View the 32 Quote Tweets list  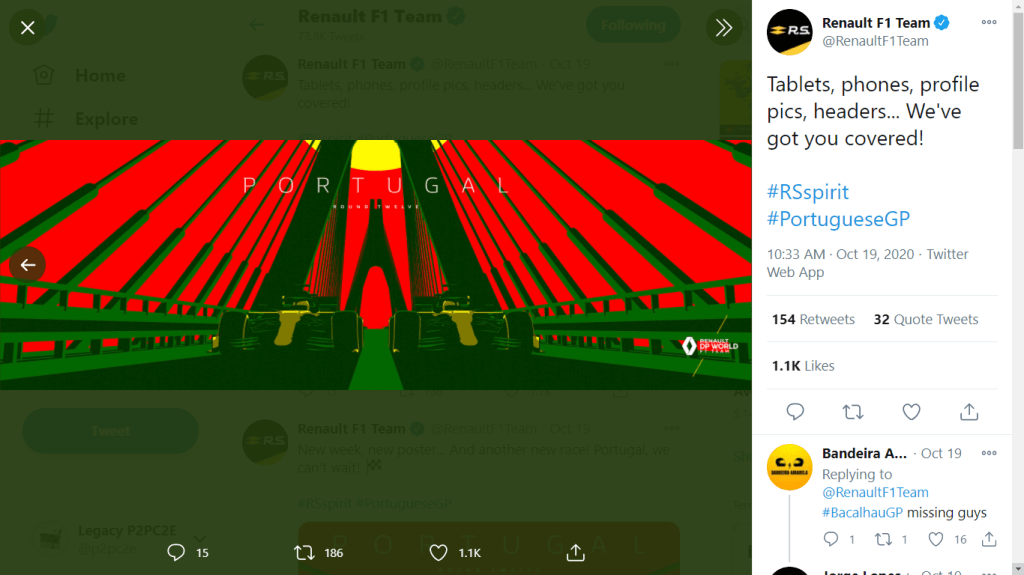pos(926,319)
